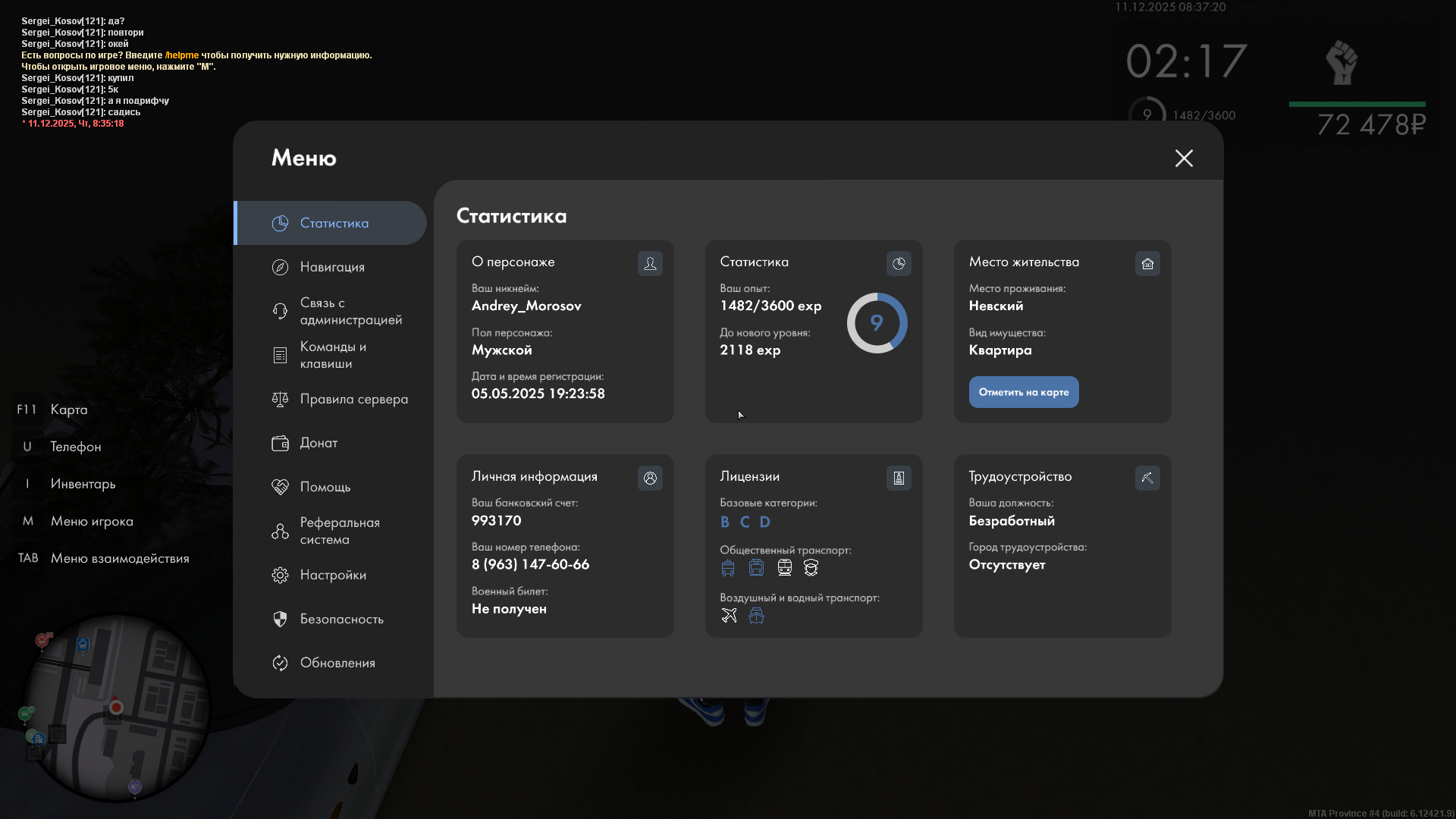Click the circular level 9 progress ring
The height and width of the screenshot is (819, 1456).
tap(877, 323)
